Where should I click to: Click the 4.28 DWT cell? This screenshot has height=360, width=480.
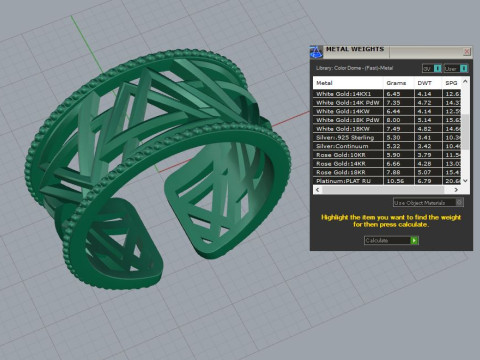pyautogui.click(x=428, y=163)
